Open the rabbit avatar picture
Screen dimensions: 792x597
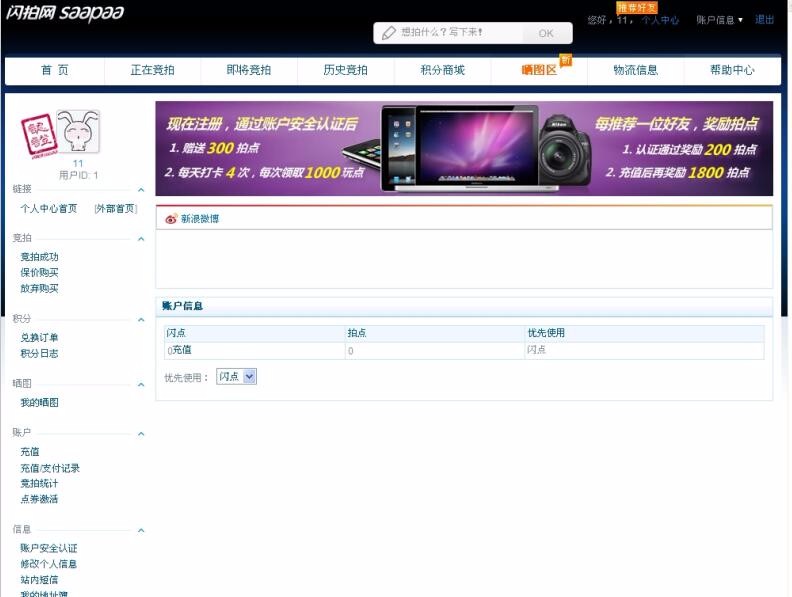point(78,131)
